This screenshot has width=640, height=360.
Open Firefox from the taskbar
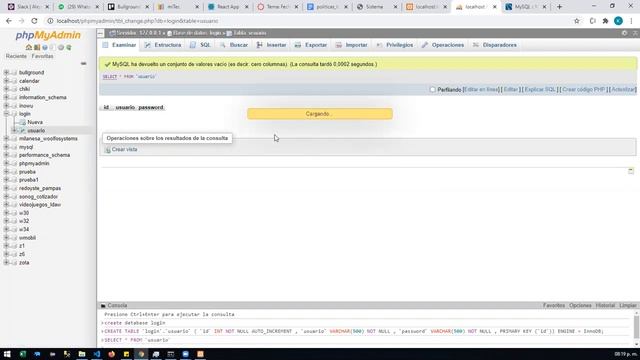(111, 354)
